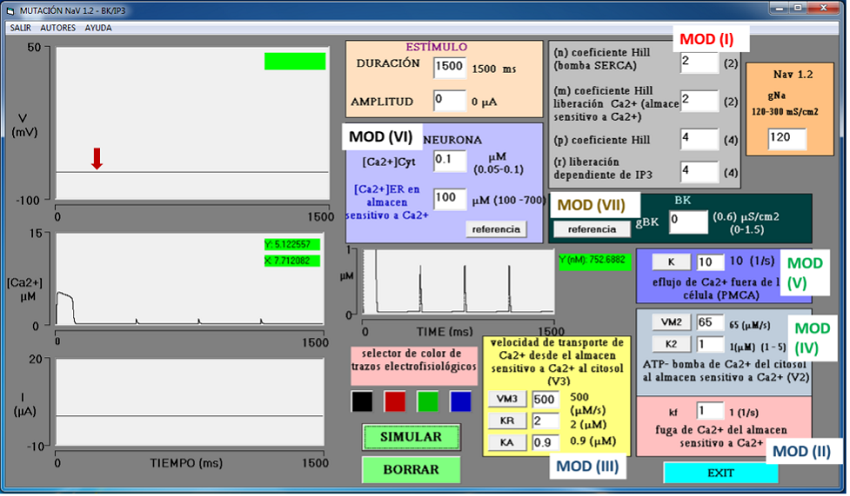
Task: Open the AYUDA menu
Action: pos(98,28)
